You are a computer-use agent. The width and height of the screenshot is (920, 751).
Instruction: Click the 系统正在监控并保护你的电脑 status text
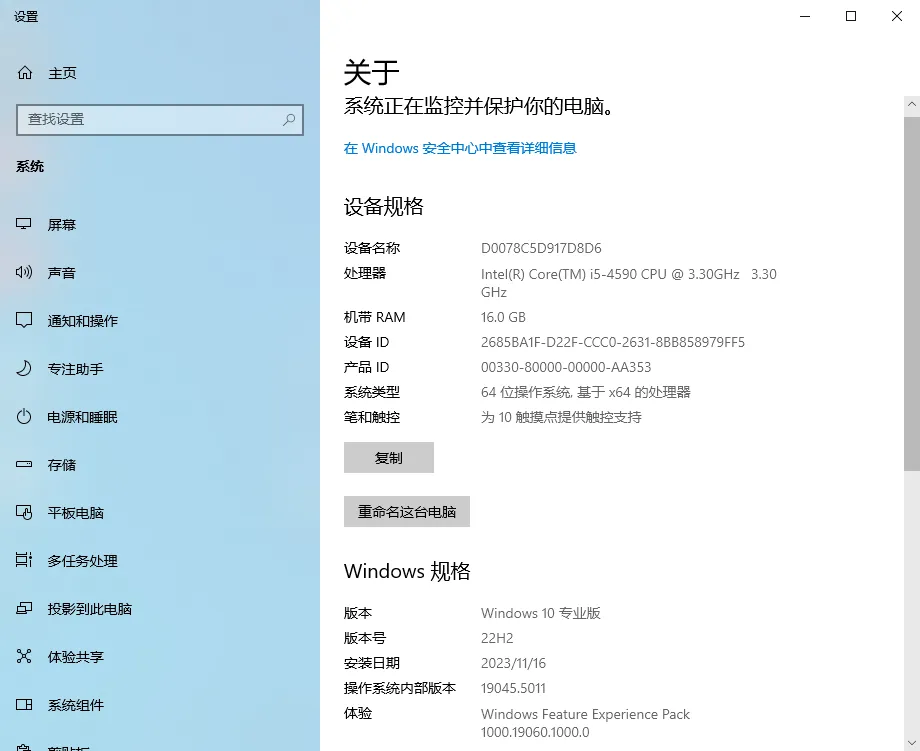click(478, 106)
